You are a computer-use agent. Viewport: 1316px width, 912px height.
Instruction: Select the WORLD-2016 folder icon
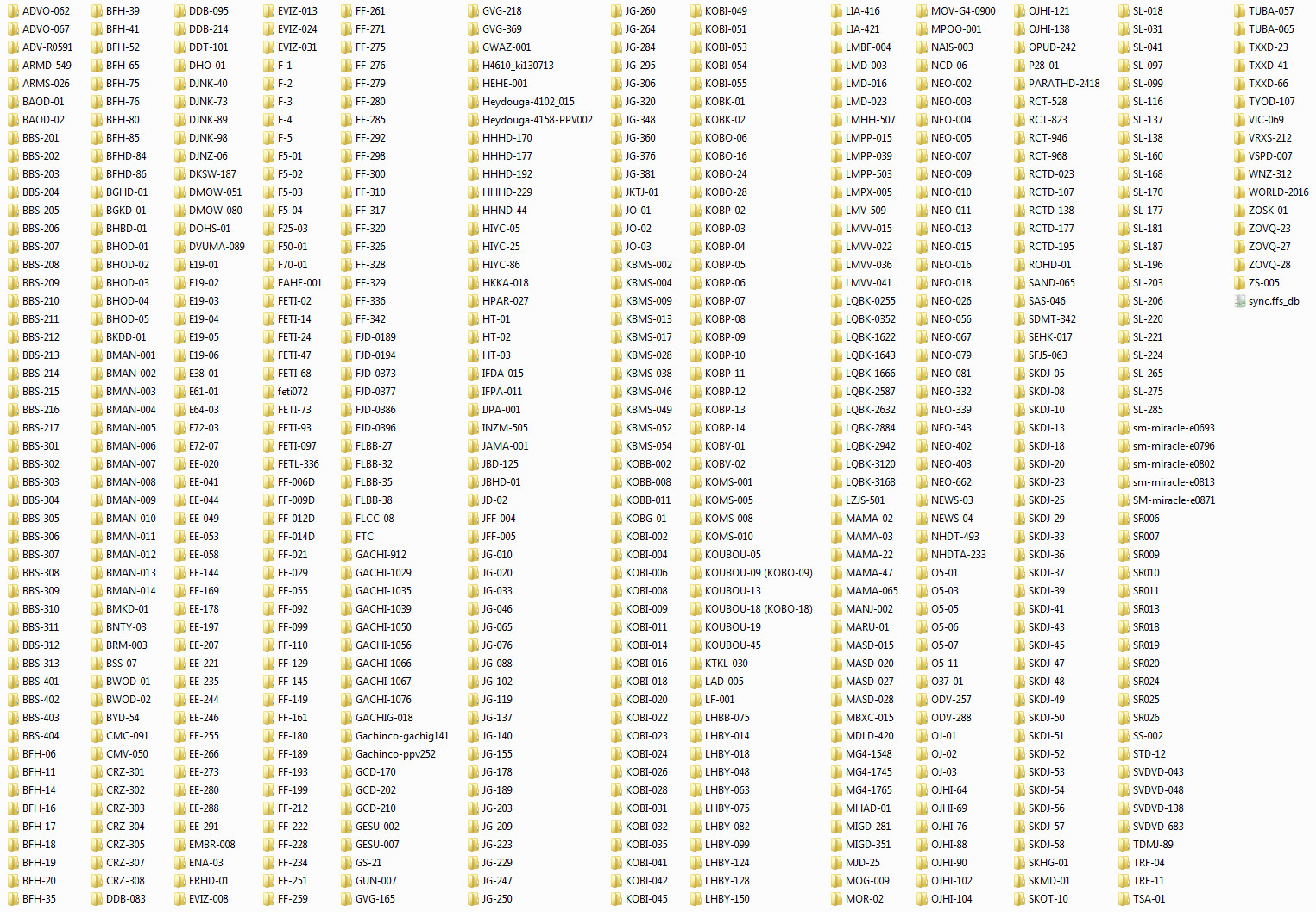tap(1239, 192)
